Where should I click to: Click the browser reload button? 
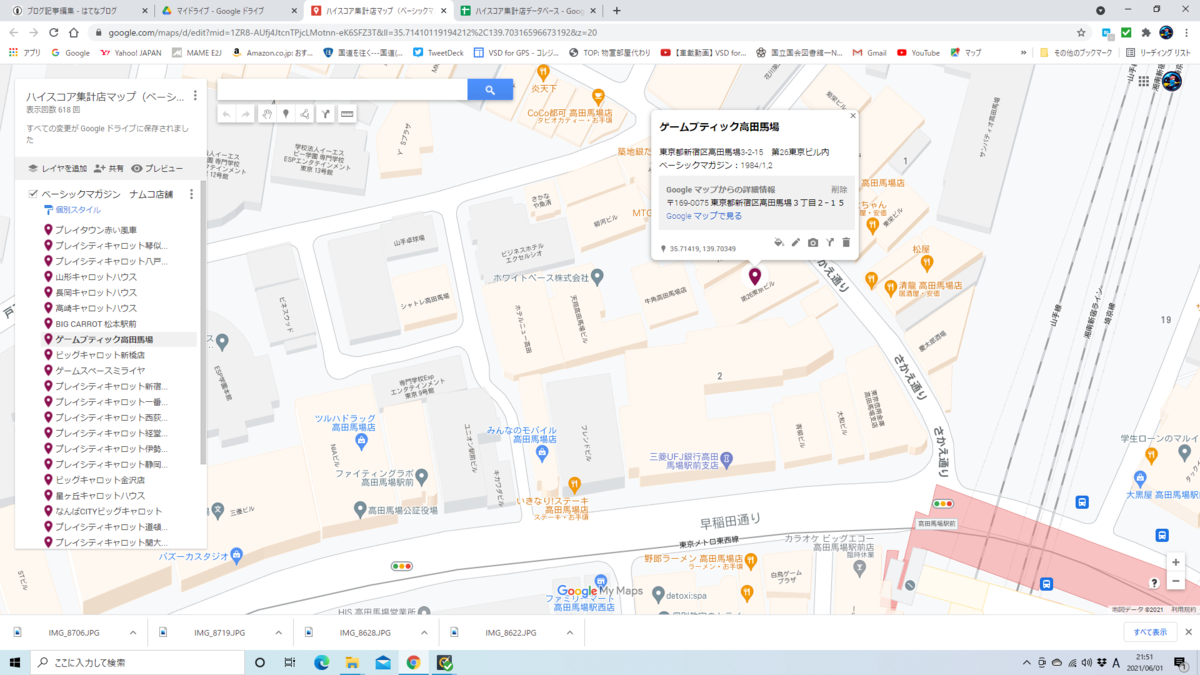click(x=54, y=32)
